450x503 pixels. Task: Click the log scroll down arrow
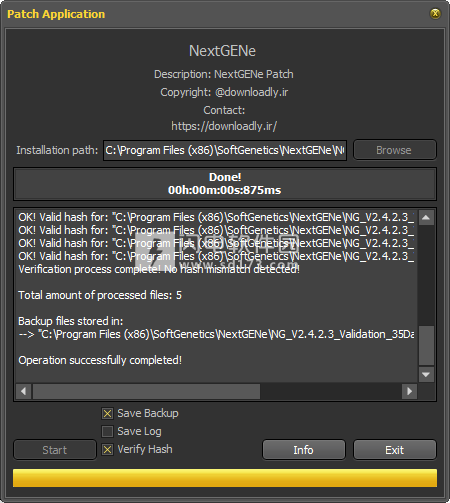point(426,374)
